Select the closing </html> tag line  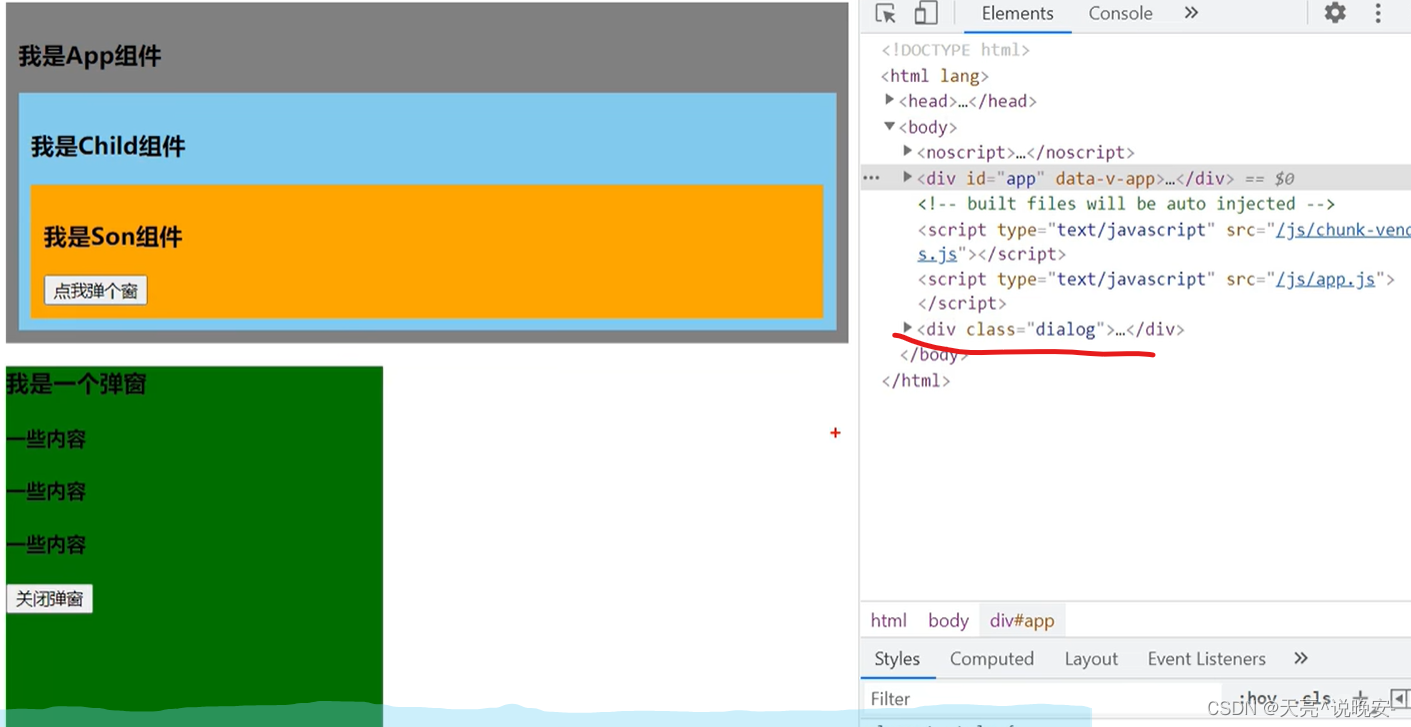916,380
